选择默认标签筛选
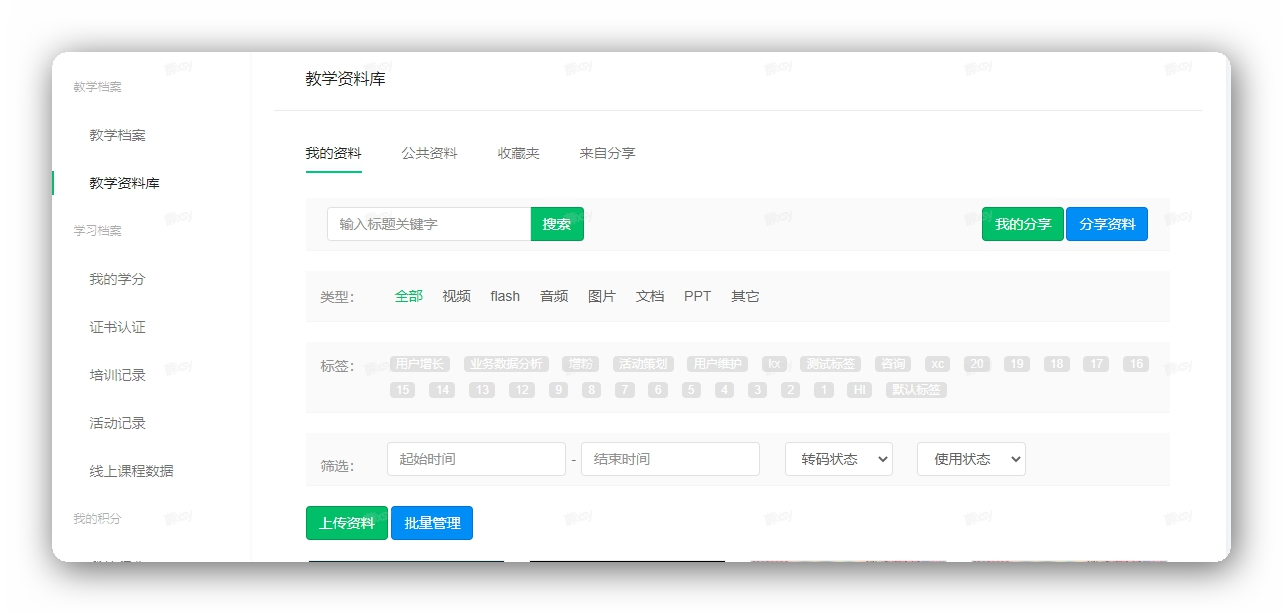The height and width of the screenshot is (614, 1283). tap(915, 390)
